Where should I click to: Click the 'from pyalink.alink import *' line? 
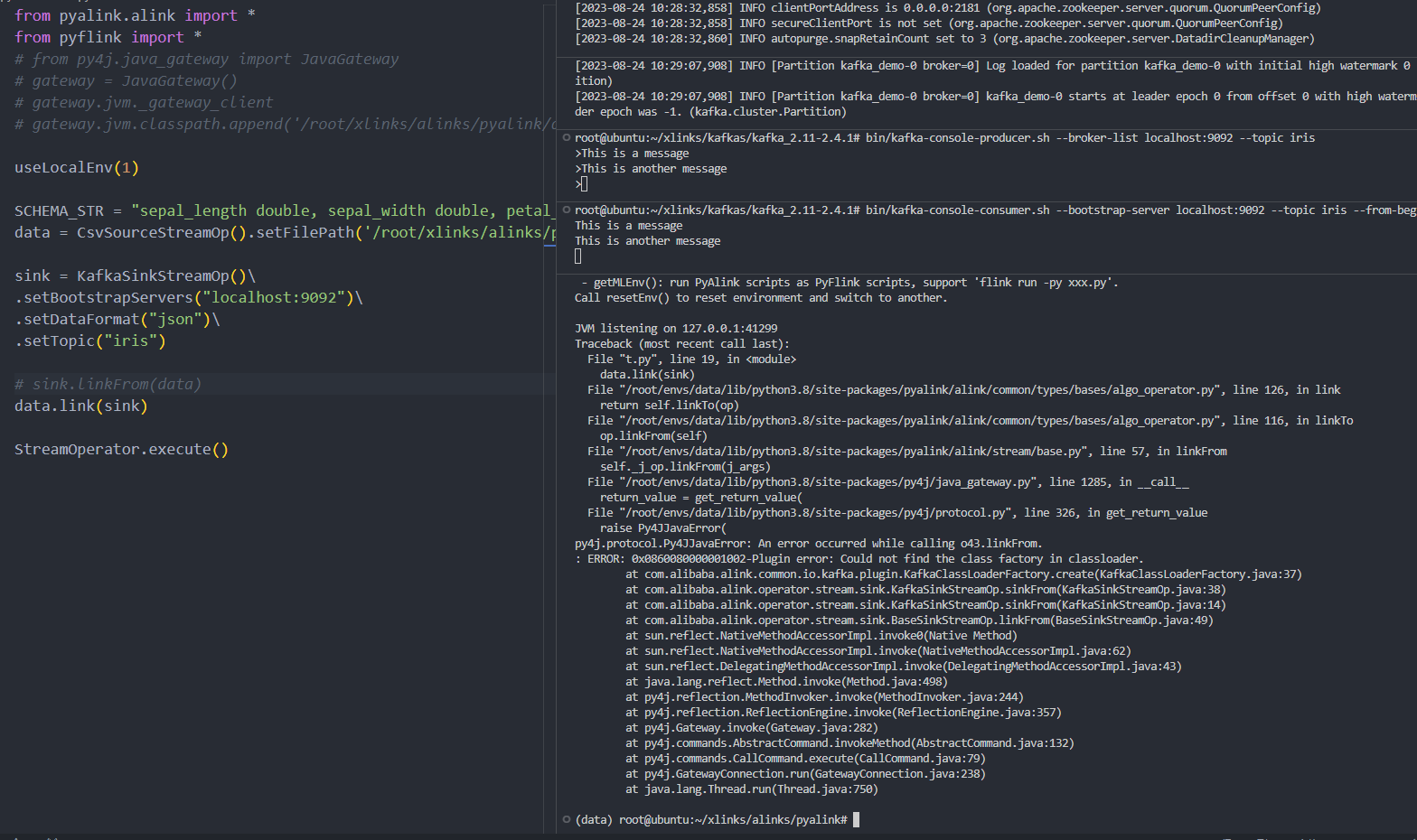tap(135, 15)
